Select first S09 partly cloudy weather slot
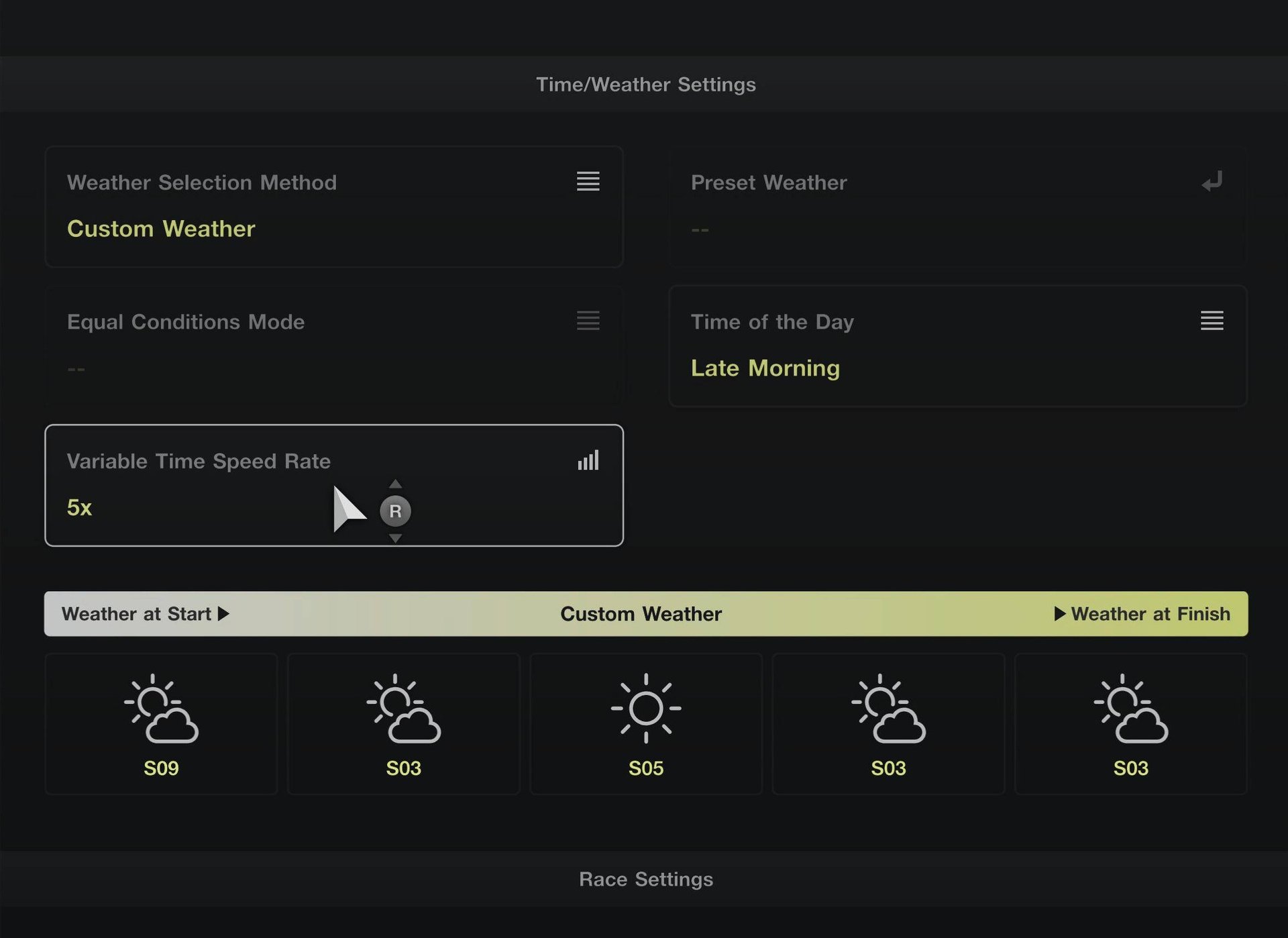Viewport: 1288px width, 938px height. [161, 723]
